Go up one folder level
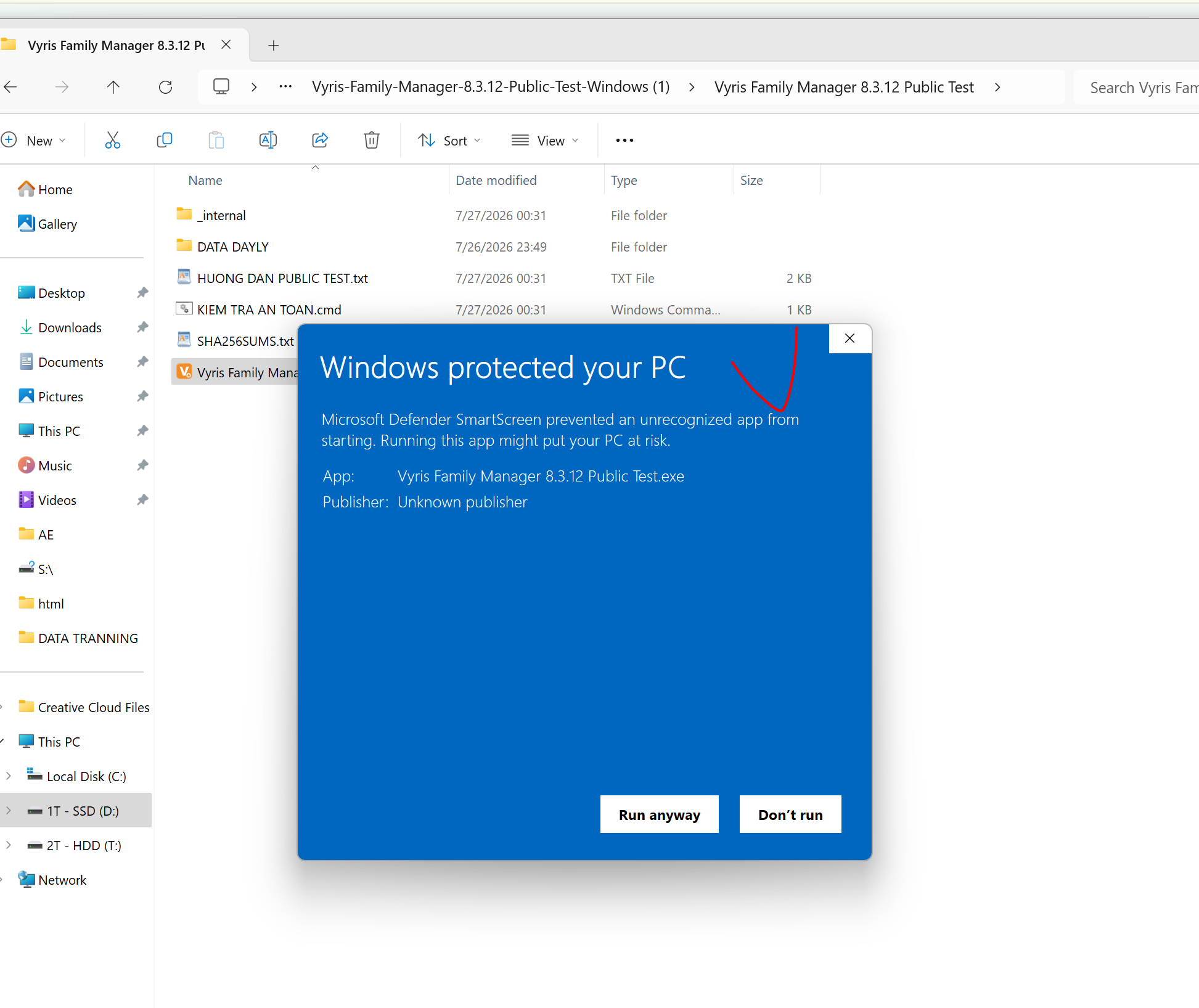 point(113,88)
